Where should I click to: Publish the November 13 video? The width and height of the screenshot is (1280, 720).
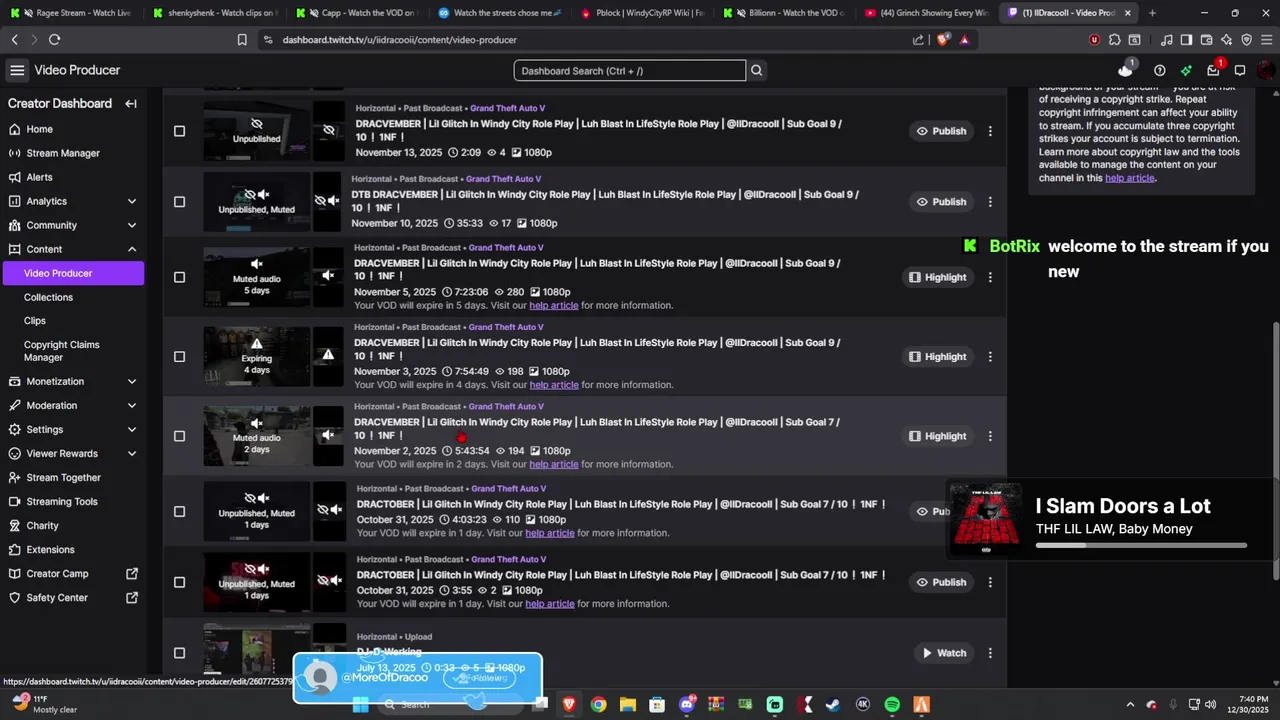point(941,131)
